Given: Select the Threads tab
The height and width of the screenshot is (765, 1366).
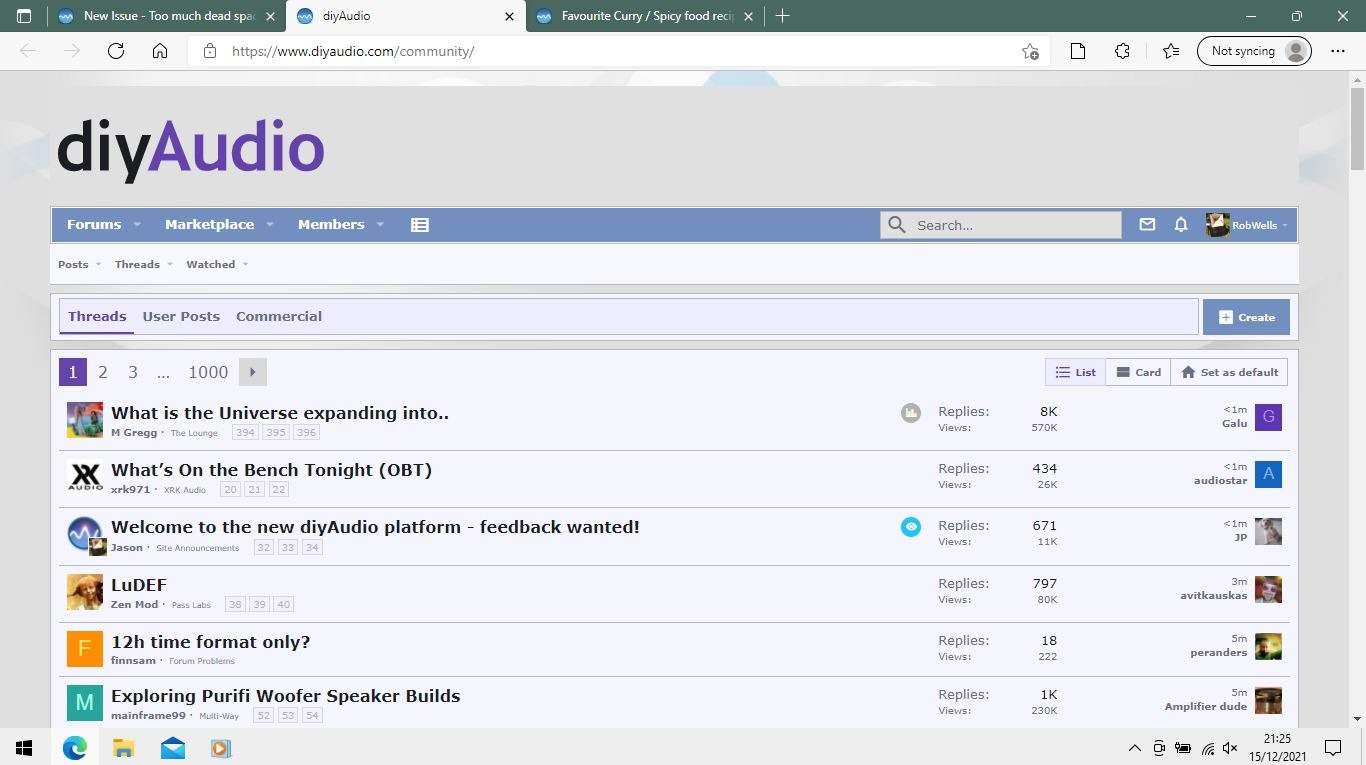Looking at the screenshot, I should coord(97,316).
